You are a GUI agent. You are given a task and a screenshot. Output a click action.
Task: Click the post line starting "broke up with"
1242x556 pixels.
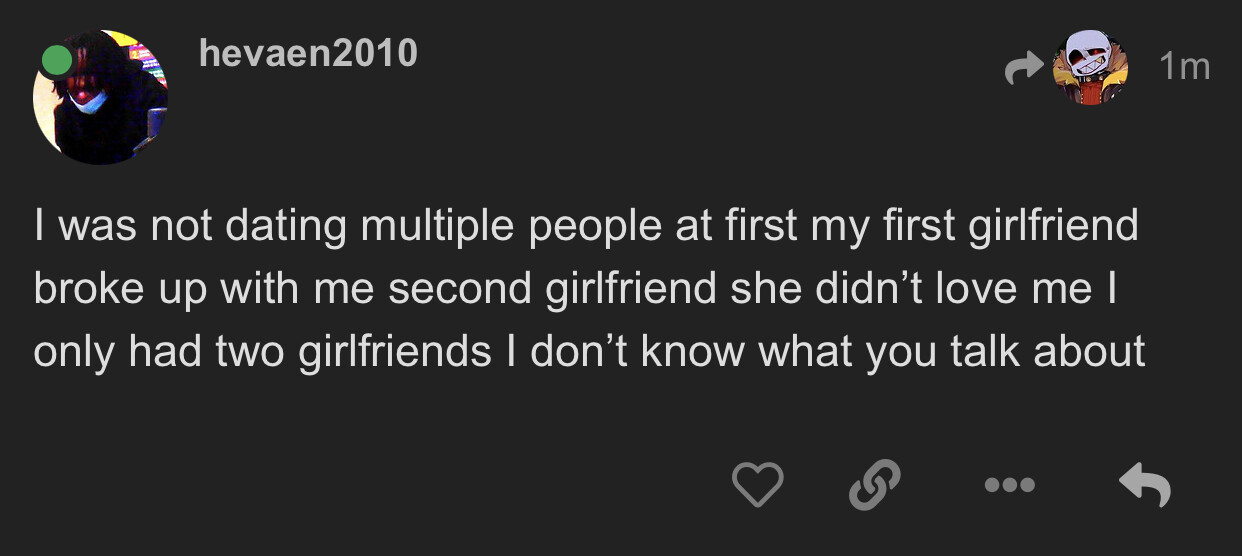coord(577,288)
